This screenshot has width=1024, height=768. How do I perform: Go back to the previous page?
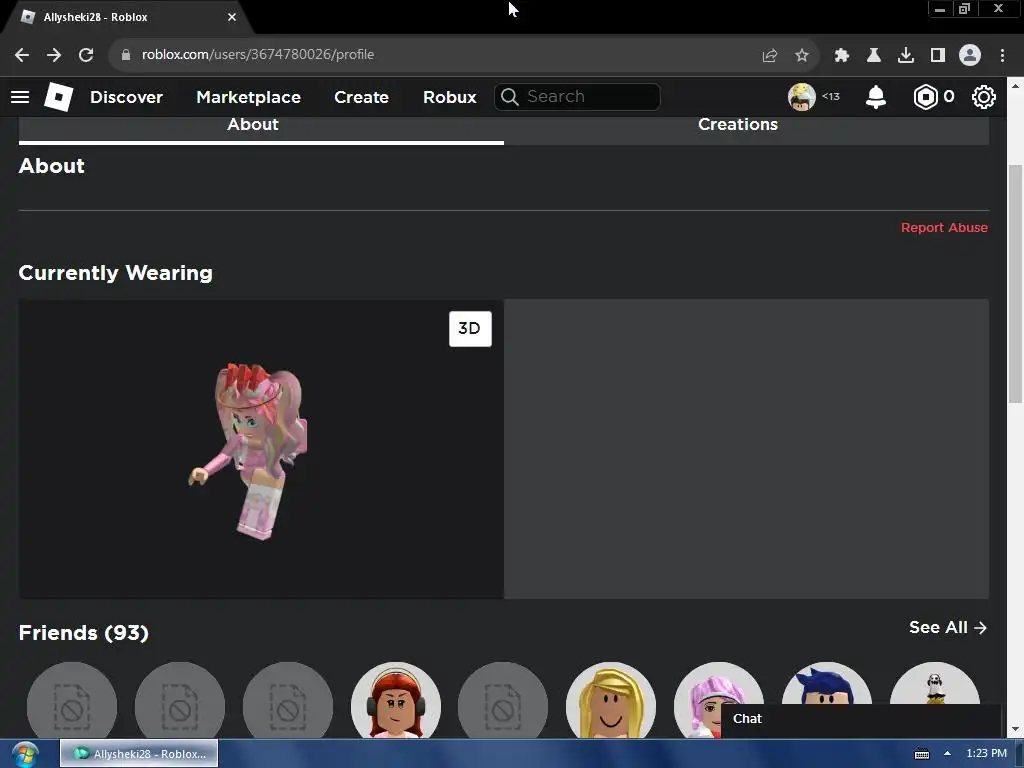pyautogui.click(x=22, y=55)
